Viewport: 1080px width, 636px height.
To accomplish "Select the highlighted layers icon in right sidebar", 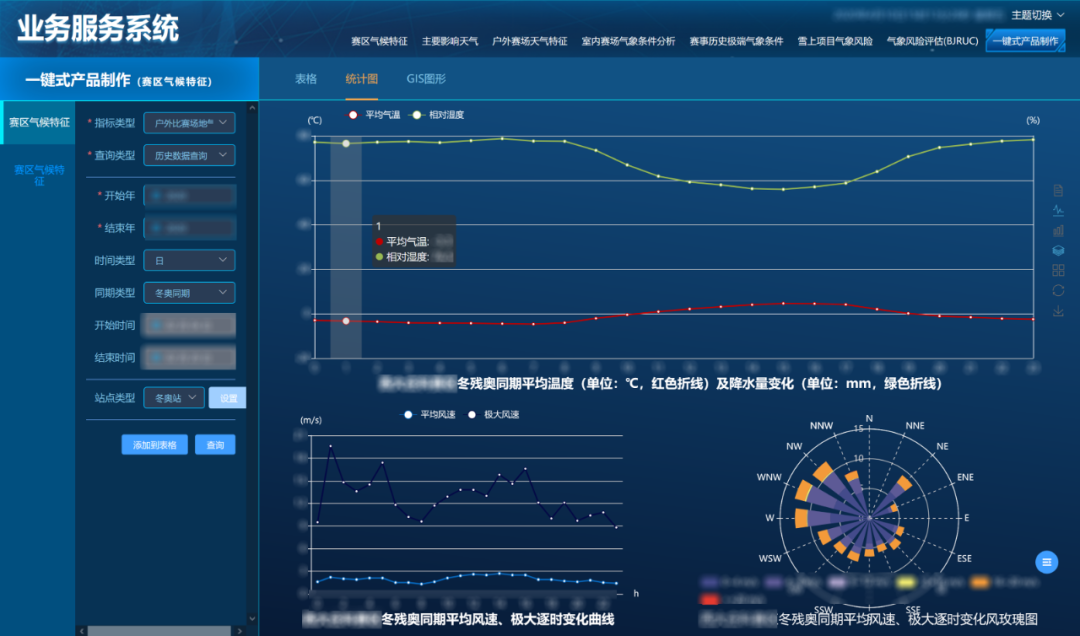I will coord(1058,251).
